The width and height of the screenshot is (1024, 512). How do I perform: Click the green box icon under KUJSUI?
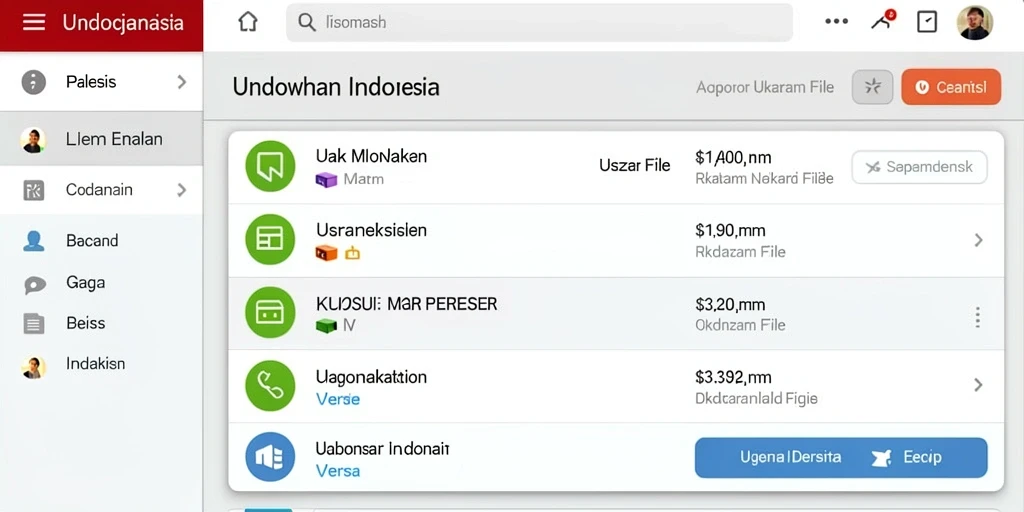pos(326,325)
